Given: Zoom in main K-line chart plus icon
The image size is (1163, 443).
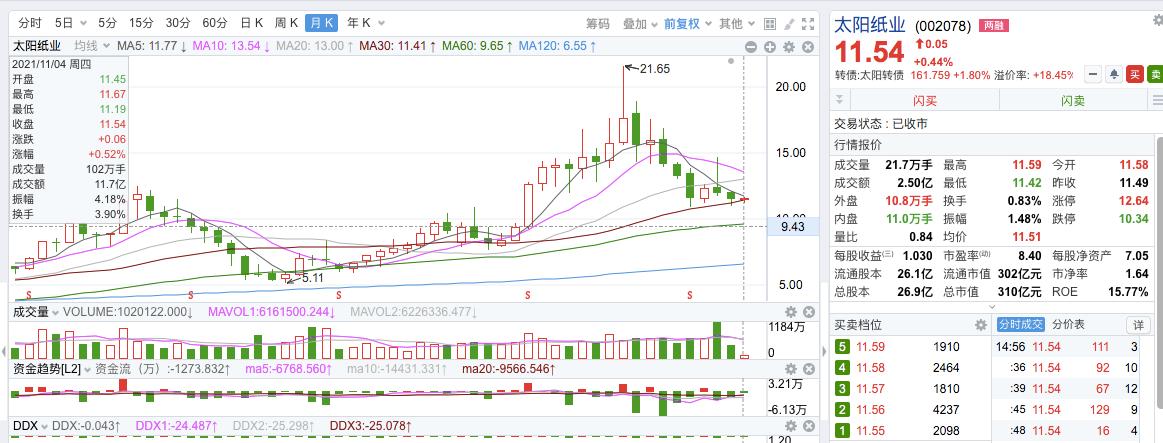Looking at the screenshot, I should click(770, 47).
